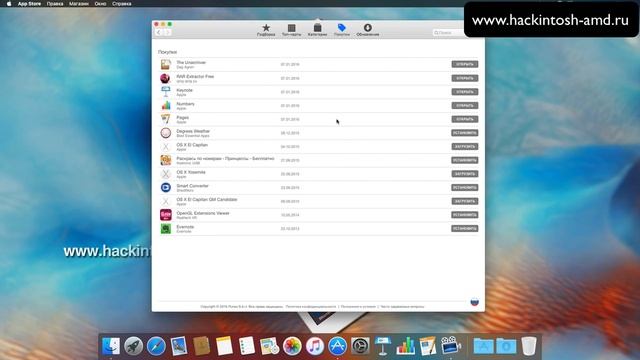Open System Preferences from the Dock
640x360 pixels.
(x=360, y=346)
